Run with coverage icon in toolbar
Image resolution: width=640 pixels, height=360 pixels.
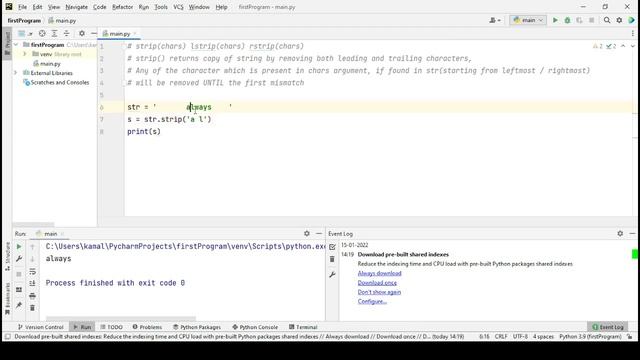(x=579, y=20)
